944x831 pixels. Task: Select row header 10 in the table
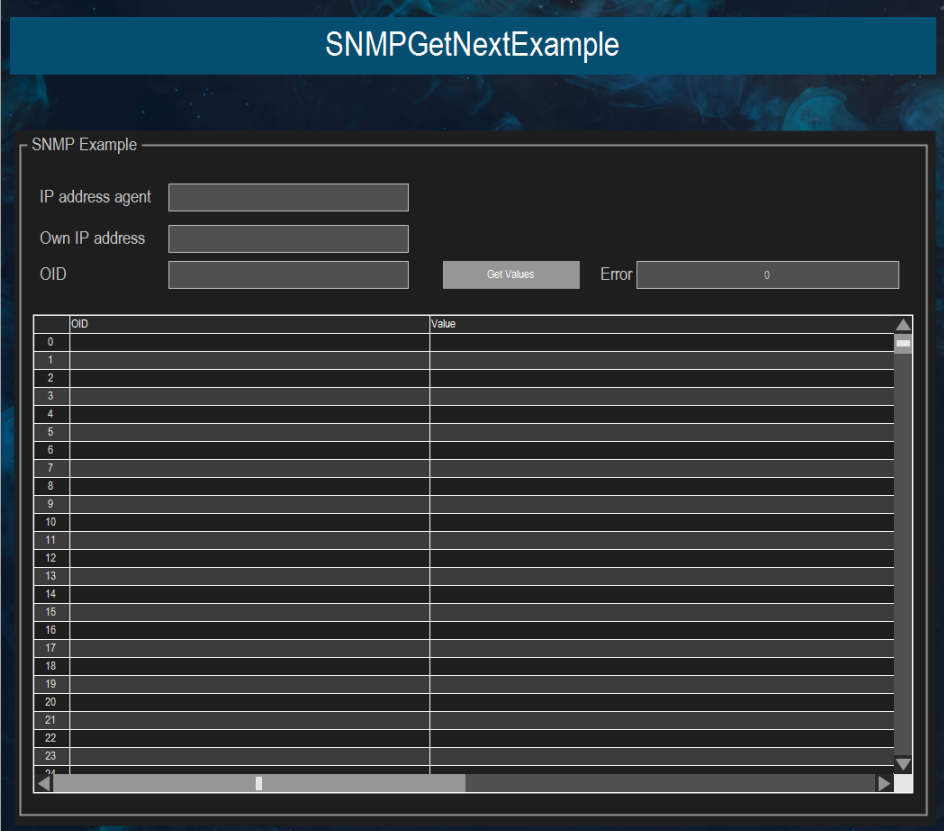pos(49,521)
